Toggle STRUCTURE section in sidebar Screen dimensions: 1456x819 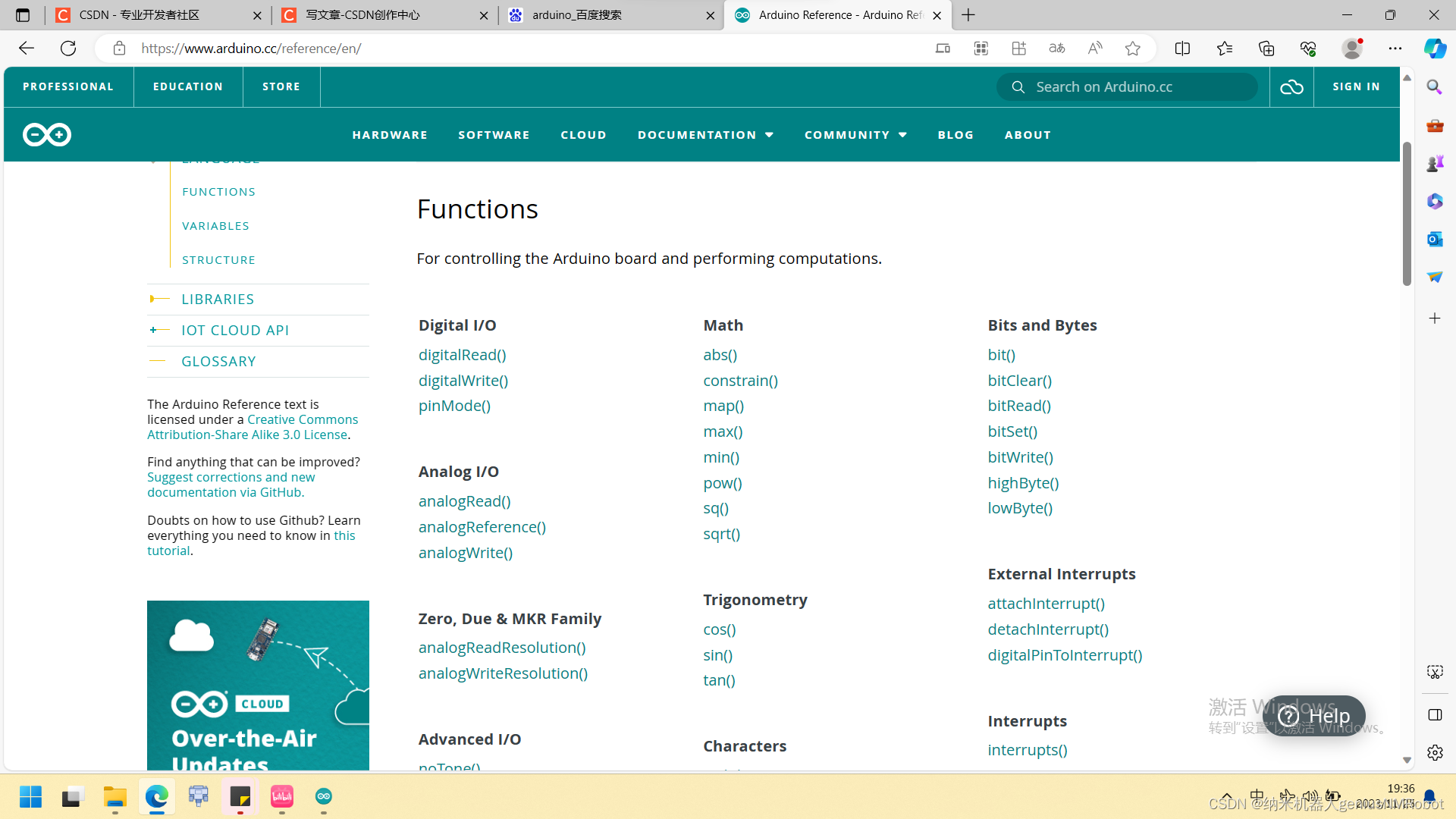pyautogui.click(x=219, y=259)
